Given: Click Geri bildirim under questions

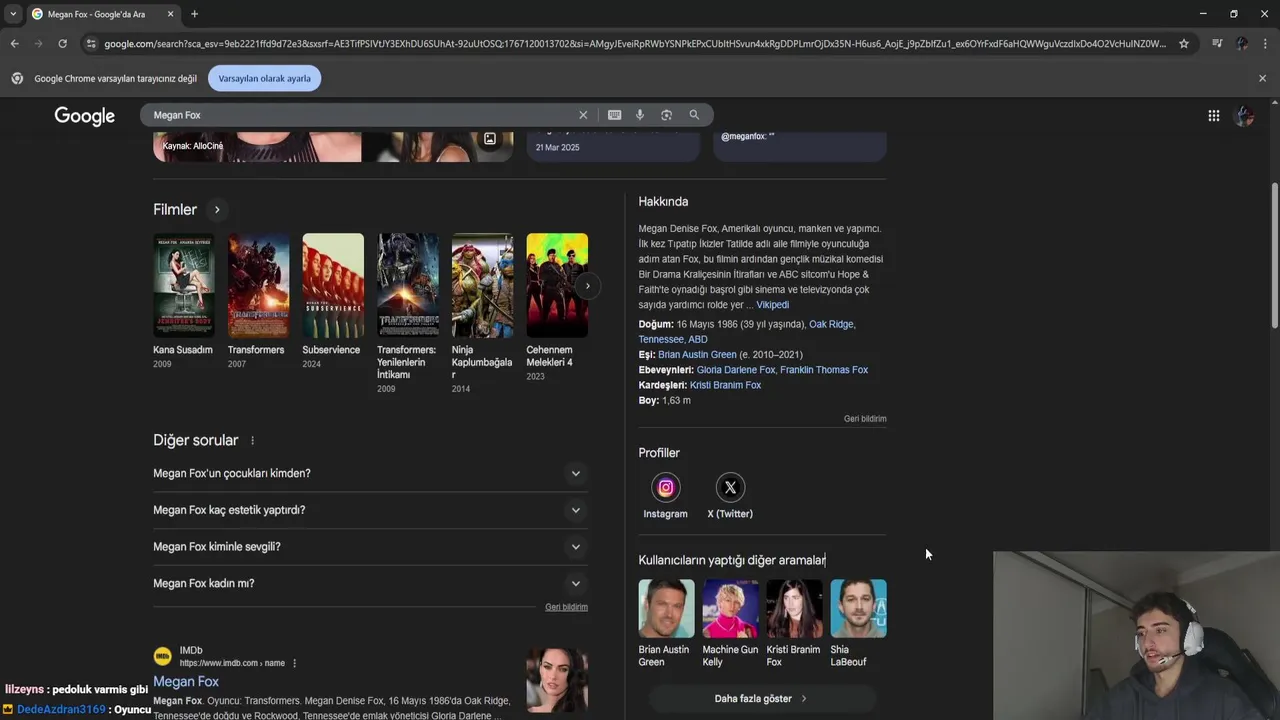Looking at the screenshot, I should coord(566,607).
